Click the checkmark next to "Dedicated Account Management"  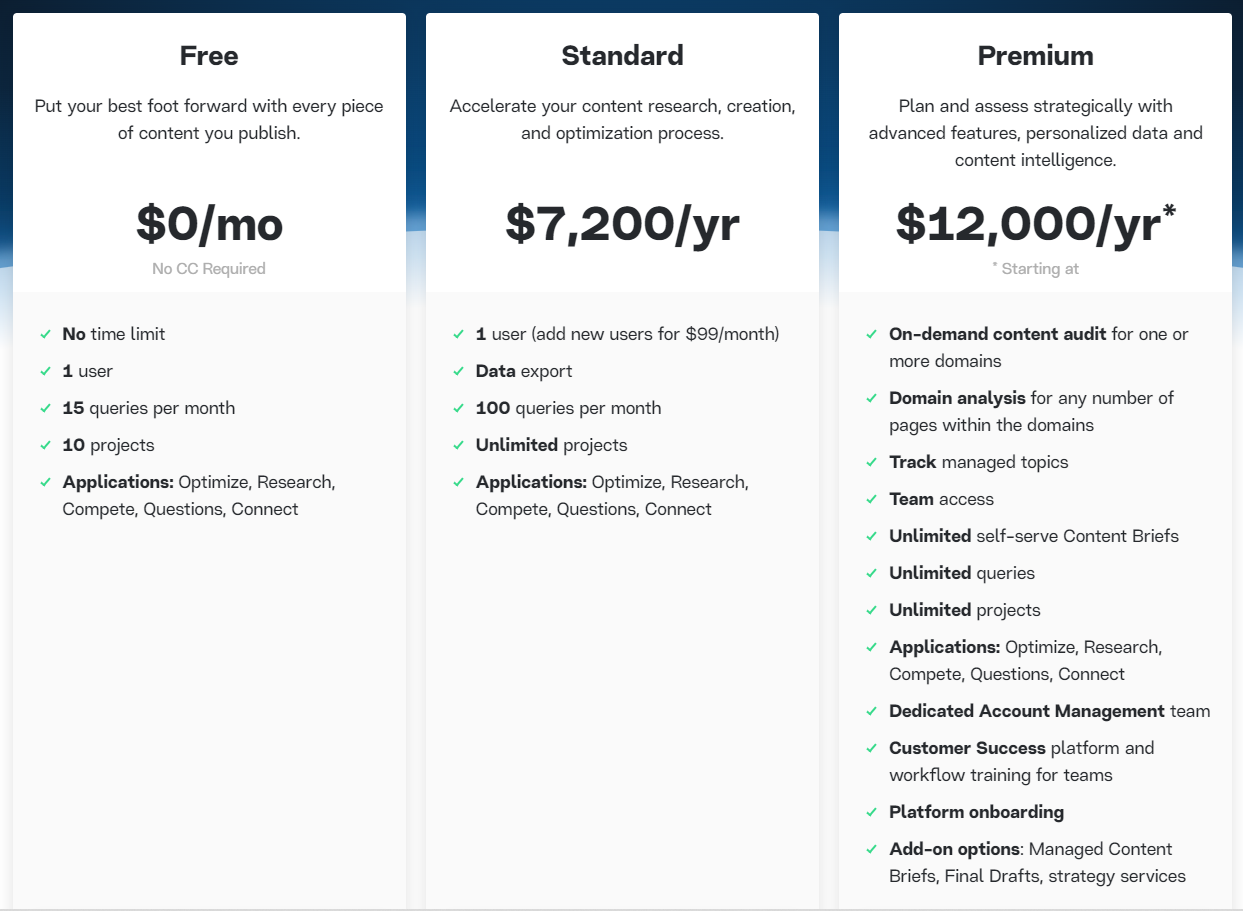click(x=872, y=711)
